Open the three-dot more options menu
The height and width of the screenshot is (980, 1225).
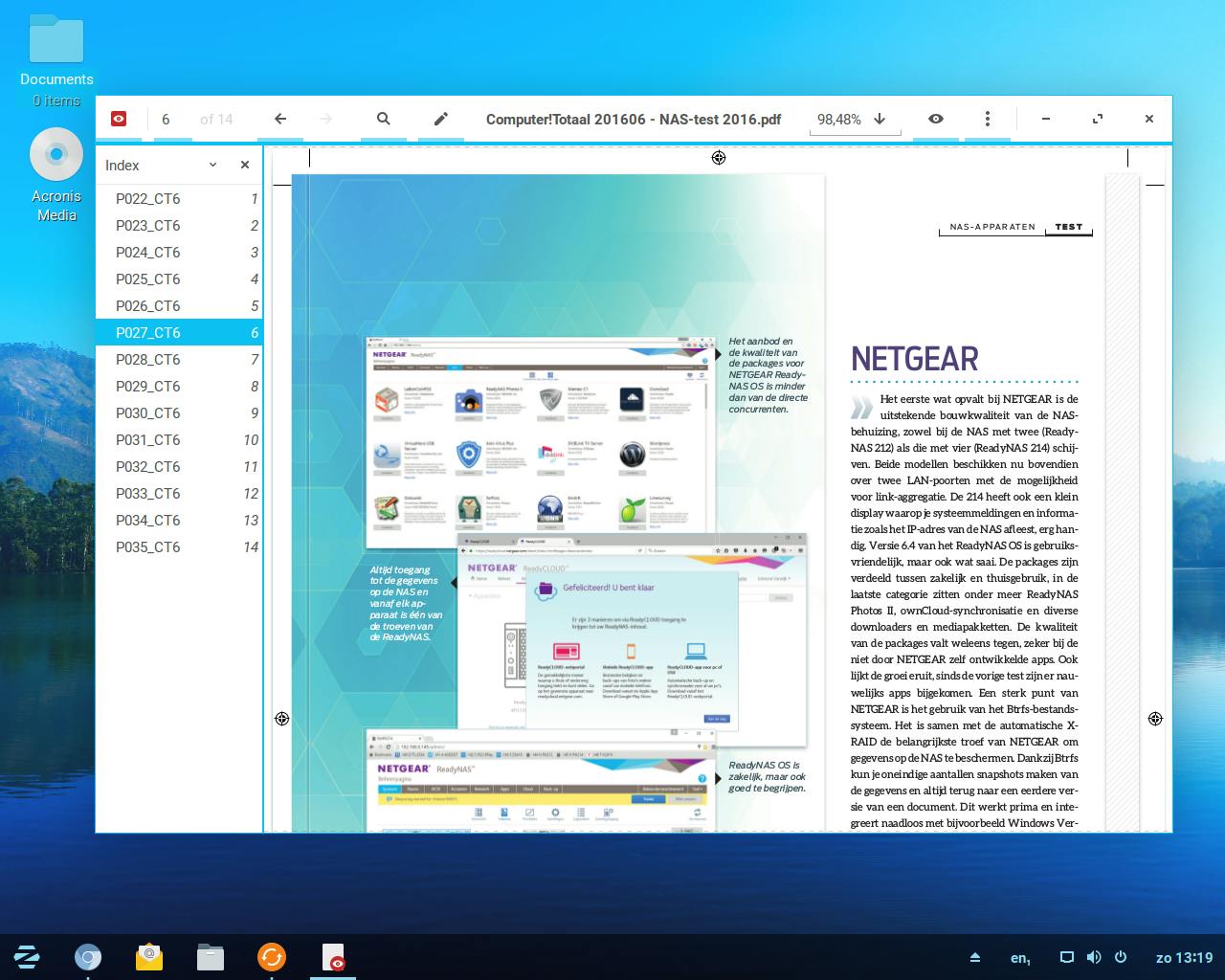[x=987, y=119]
